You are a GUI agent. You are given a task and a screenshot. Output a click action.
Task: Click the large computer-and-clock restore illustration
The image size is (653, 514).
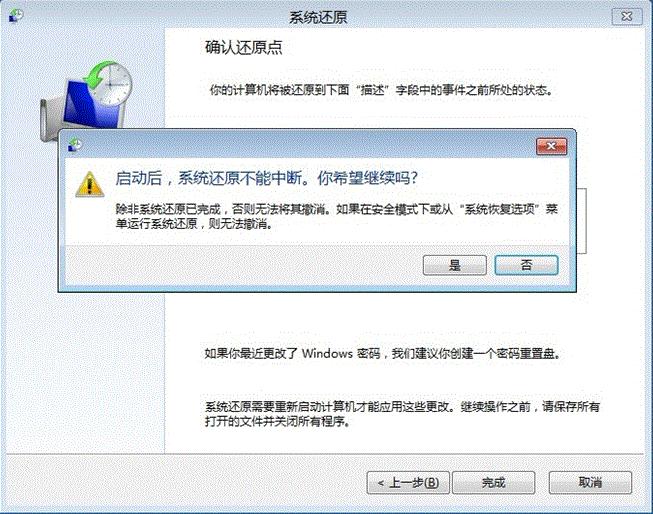[87, 101]
